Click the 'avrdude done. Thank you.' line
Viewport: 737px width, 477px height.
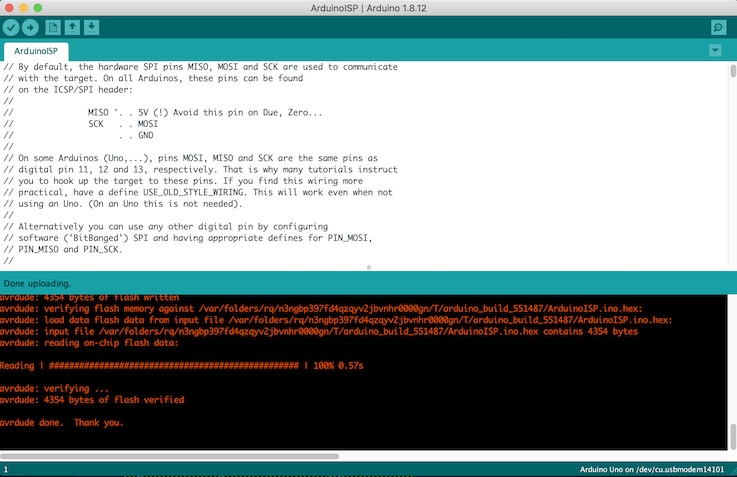pos(62,422)
